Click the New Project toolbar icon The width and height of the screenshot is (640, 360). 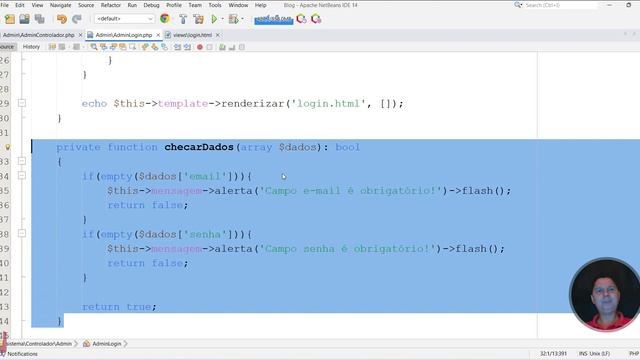(10, 19)
